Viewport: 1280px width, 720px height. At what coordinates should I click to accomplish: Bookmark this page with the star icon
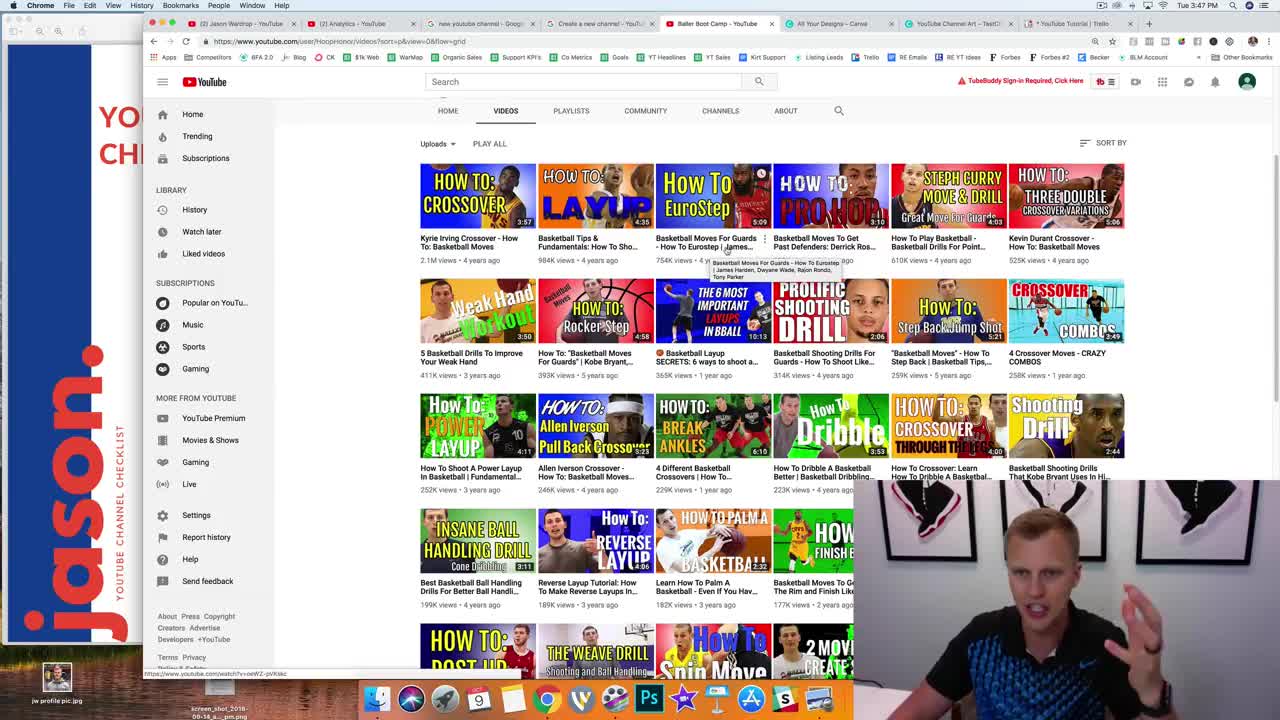tap(1112, 41)
